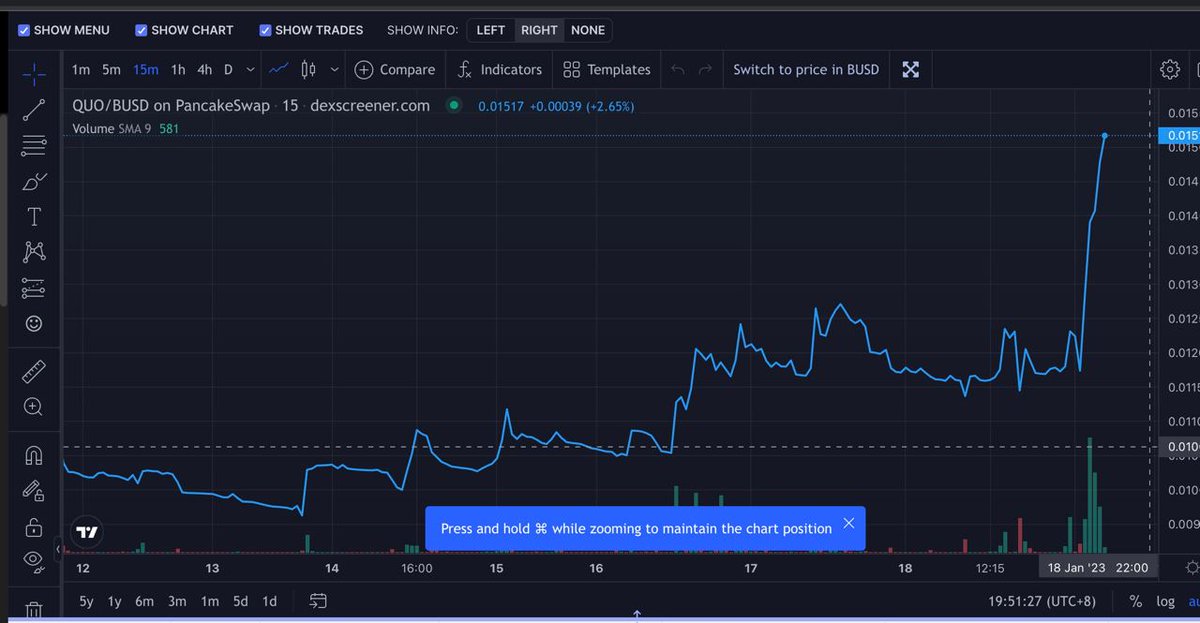Open the go to date calendar
The height and width of the screenshot is (623, 1200).
(x=318, y=601)
